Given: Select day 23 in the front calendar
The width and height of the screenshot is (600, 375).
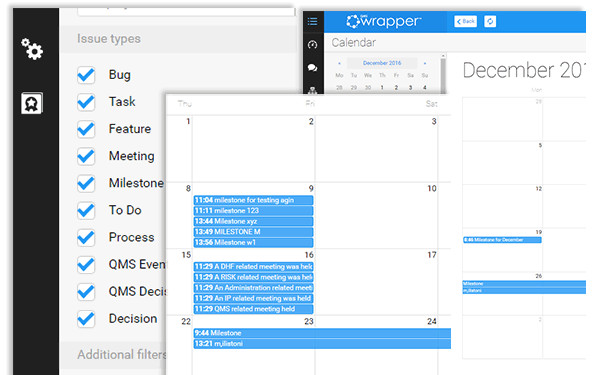Looking at the screenshot, I should coord(308,321).
